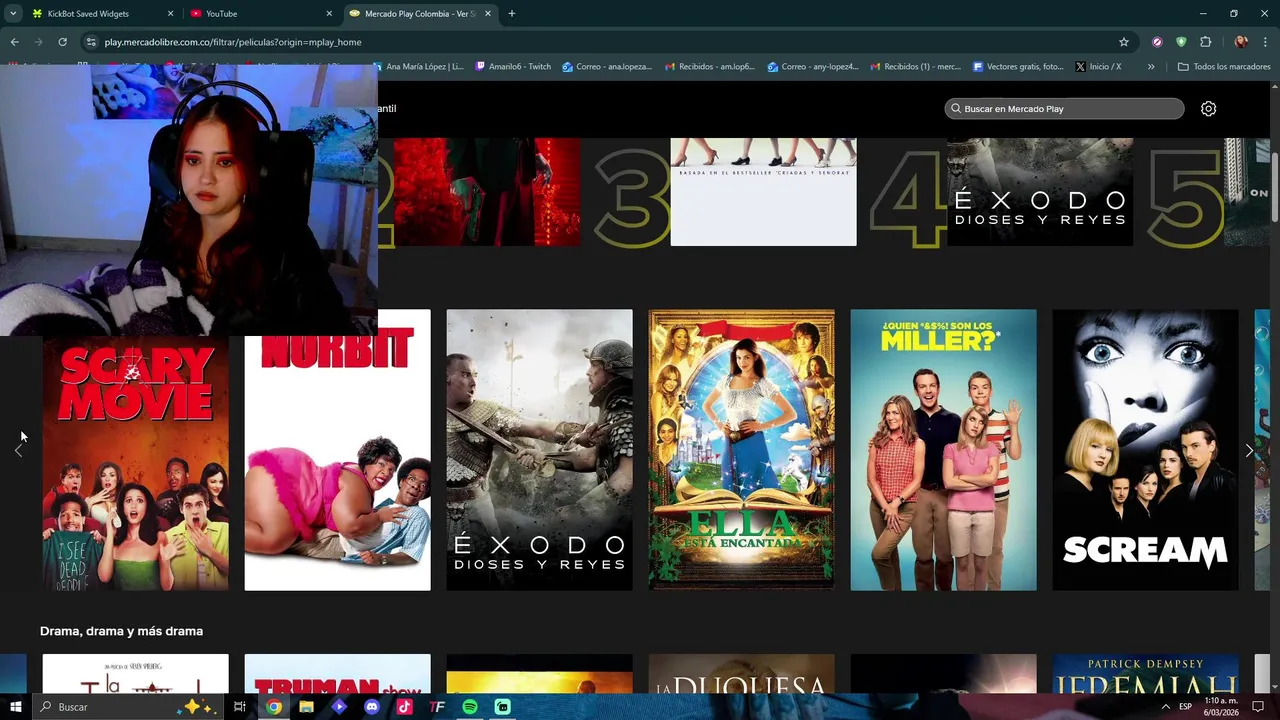Image resolution: width=1280 pixels, height=720 pixels.
Task: Open Correo - any-lopez4 bookmark
Action: point(813,67)
